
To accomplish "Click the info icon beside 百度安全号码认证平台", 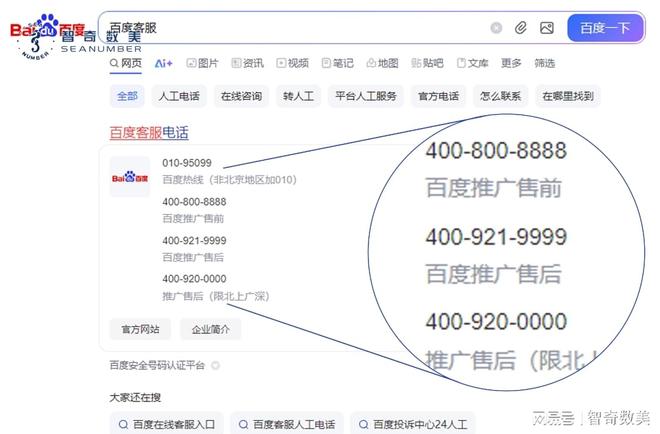I will click(215, 366).
